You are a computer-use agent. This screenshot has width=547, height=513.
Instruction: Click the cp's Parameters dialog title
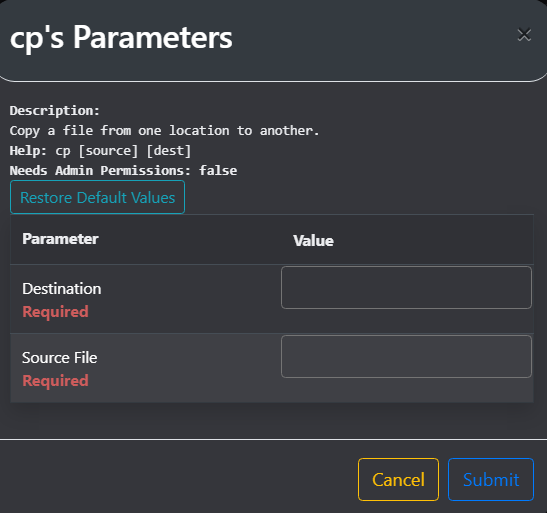tap(121, 38)
